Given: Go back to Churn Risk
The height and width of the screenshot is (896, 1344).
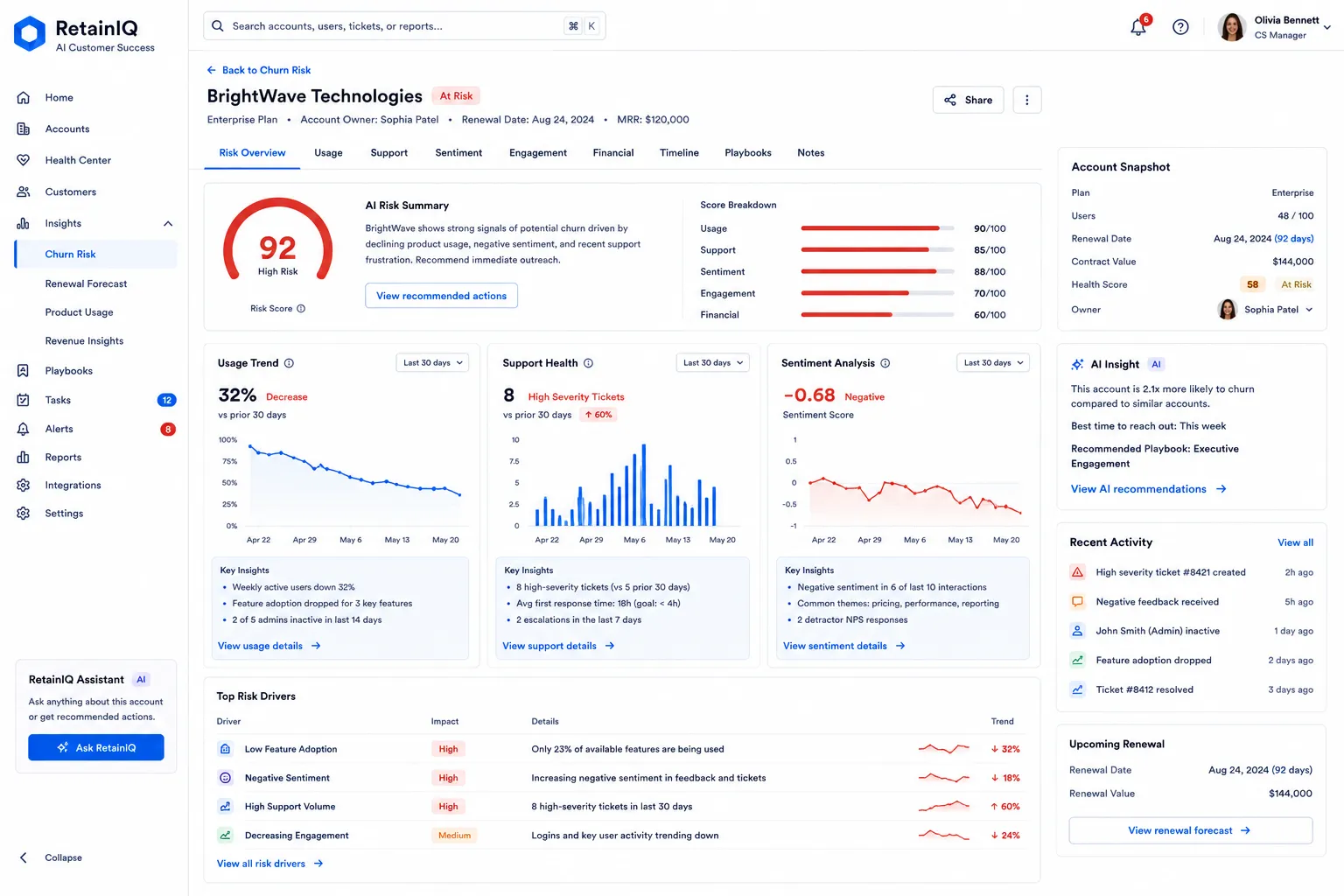Looking at the screenshot, I should point(259,70).
